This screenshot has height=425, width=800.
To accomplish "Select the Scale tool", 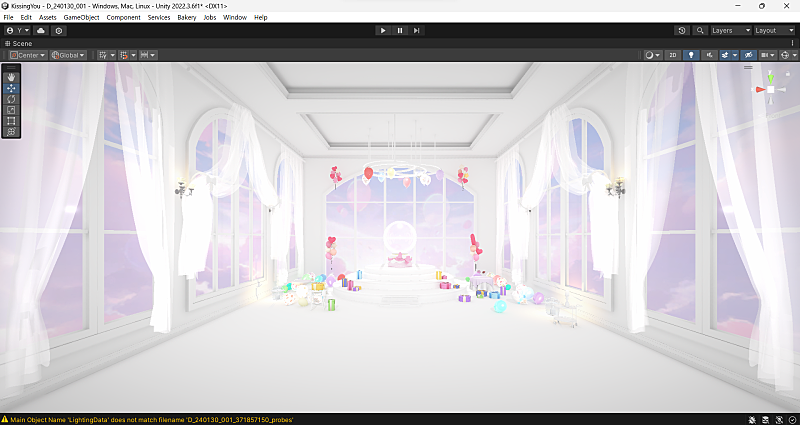I will click(11, 110).
